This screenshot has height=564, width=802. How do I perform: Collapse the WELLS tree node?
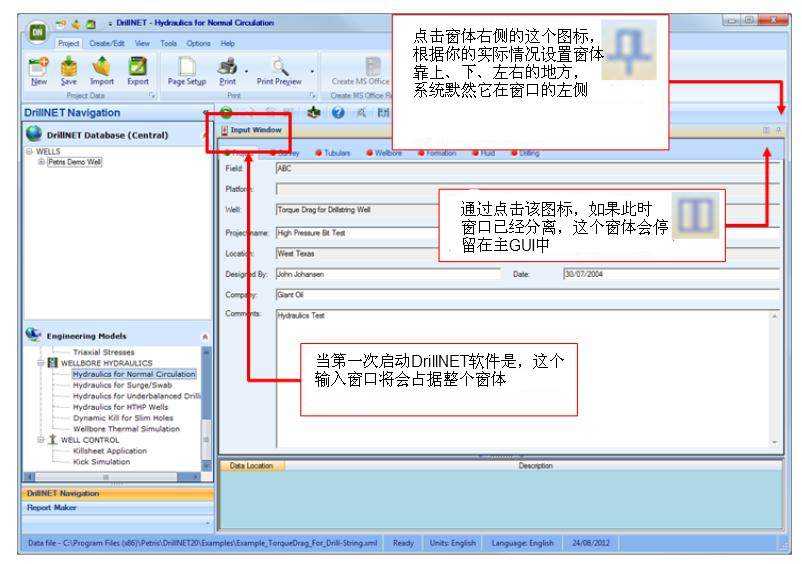29,151
